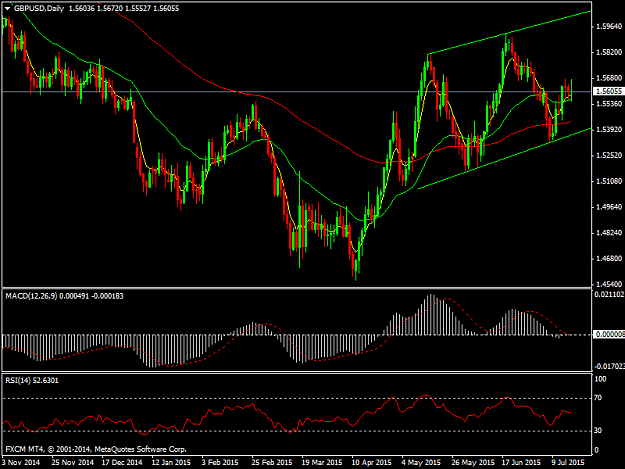Click the 19 Mar 2015 date label

click(x=321, y=463)
